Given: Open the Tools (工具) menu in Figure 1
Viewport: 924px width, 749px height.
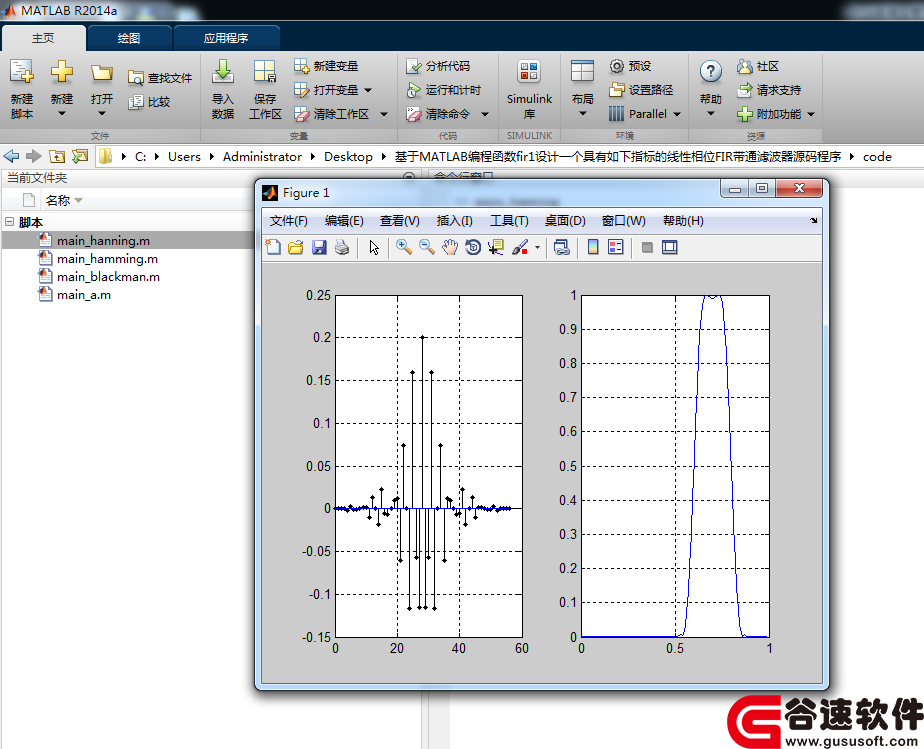Looking at the screenshot, I should 509,221.
